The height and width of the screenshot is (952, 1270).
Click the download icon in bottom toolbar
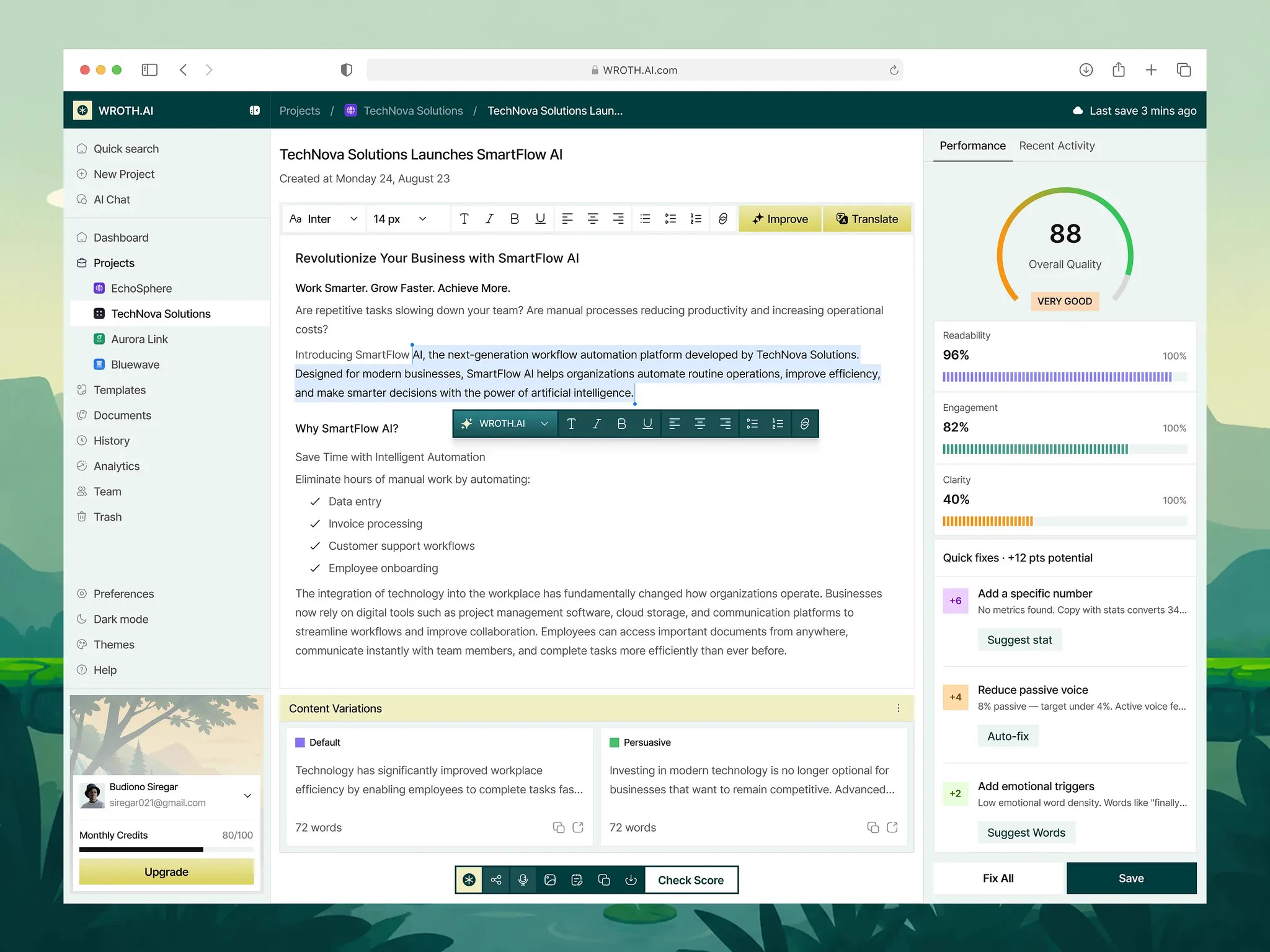pos(631,880)
